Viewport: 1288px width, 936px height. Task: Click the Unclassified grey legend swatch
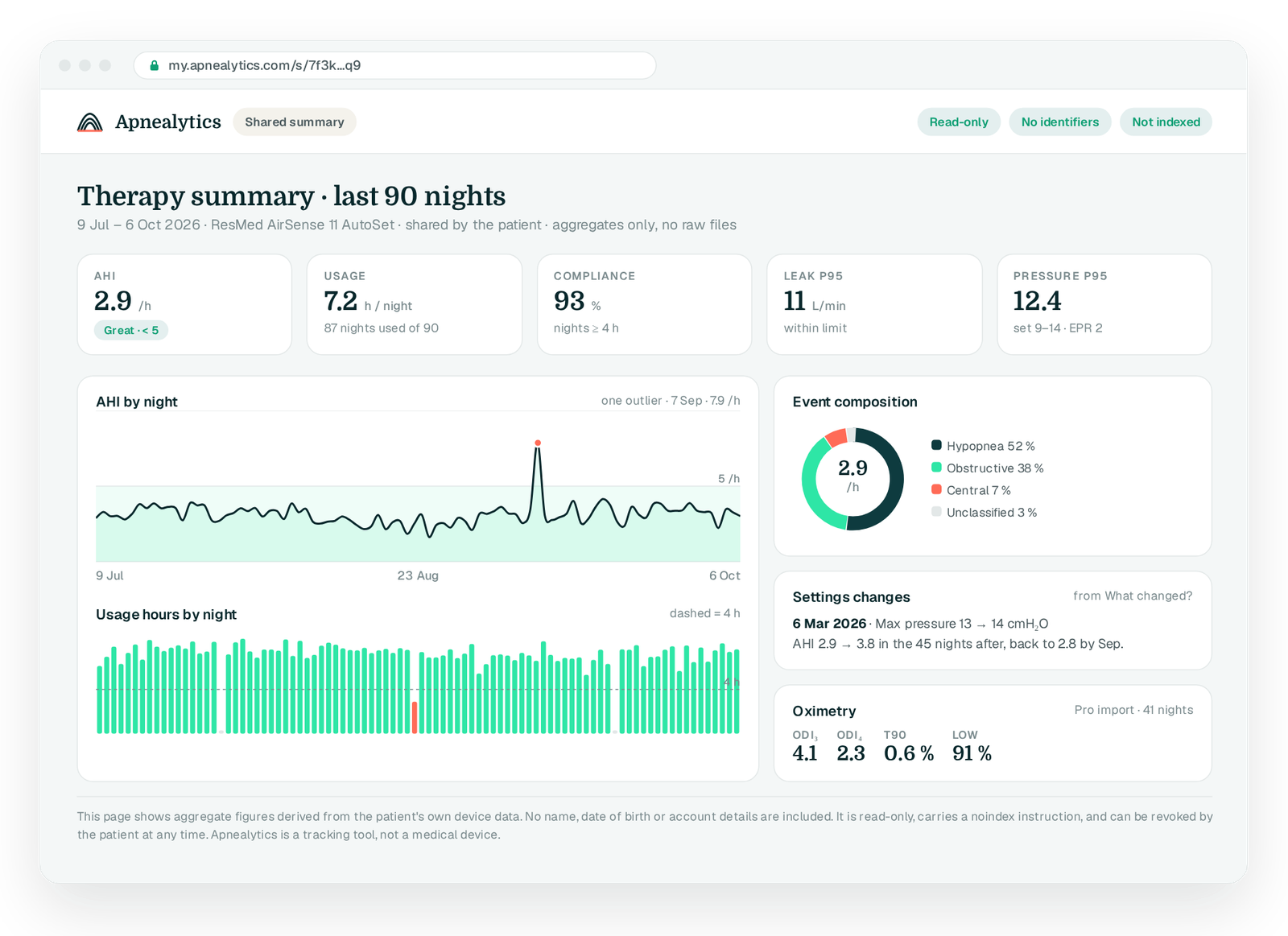pyautogui.click(x=936, y=512)
